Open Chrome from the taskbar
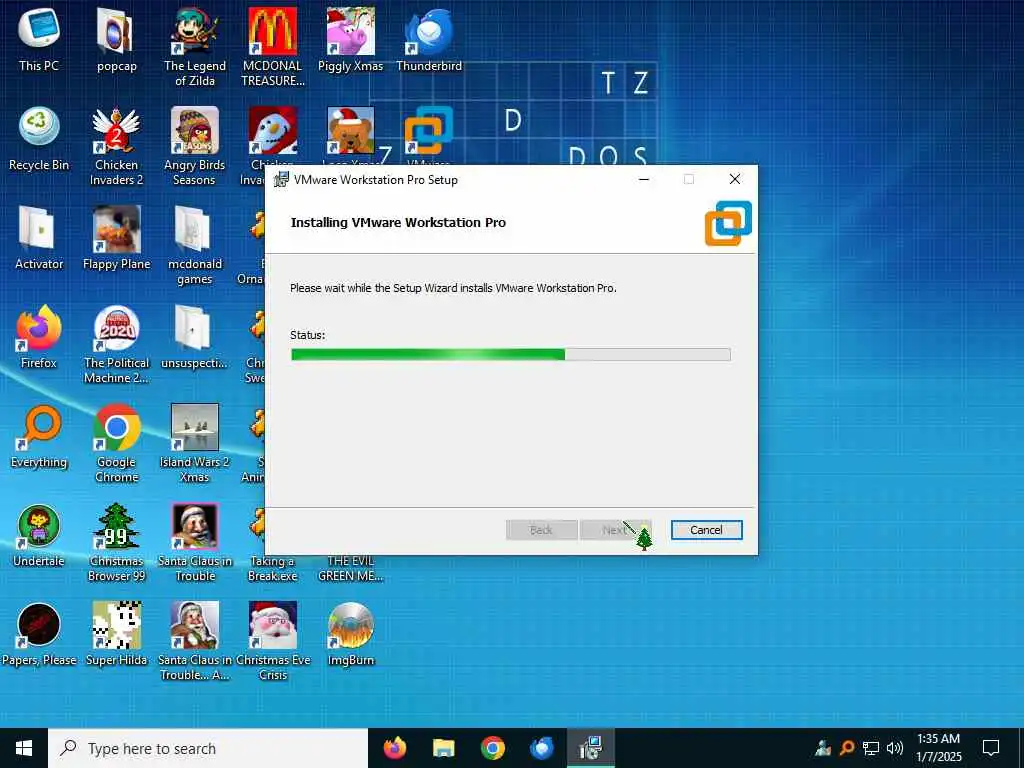Viewport: 1024px width, 768px height. (x=492, y=748)
